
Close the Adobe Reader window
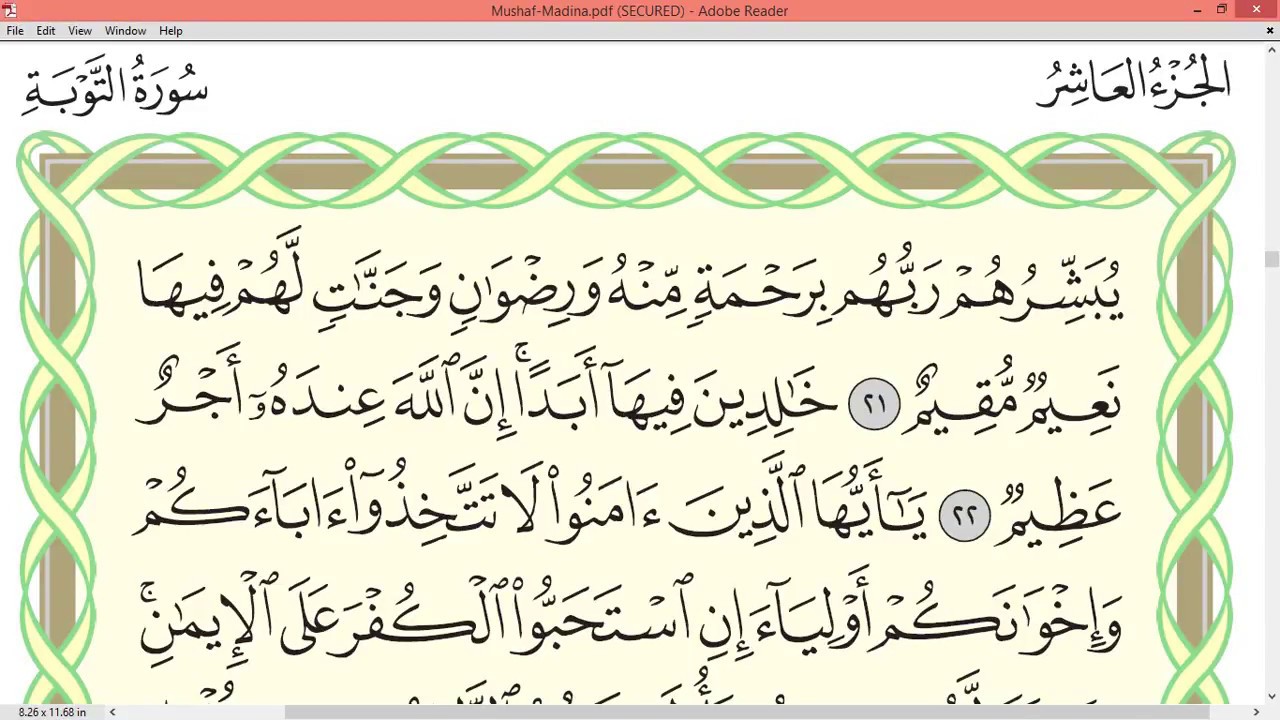pyautogui.click(x=1256, y=10)
